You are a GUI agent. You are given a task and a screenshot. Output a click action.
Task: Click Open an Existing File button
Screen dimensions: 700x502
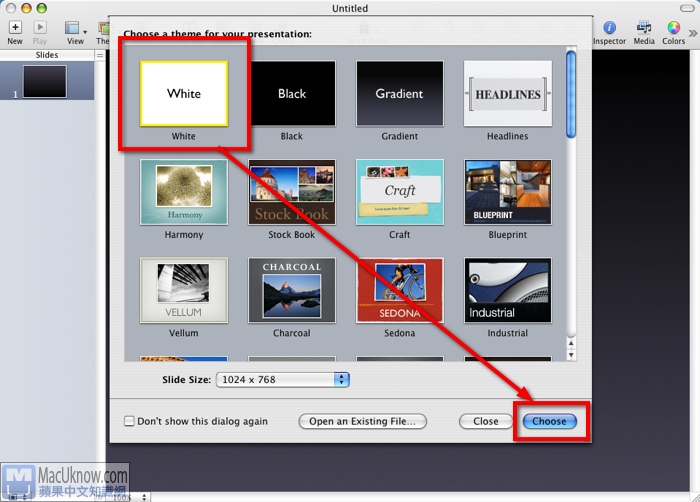coord(362,421)
